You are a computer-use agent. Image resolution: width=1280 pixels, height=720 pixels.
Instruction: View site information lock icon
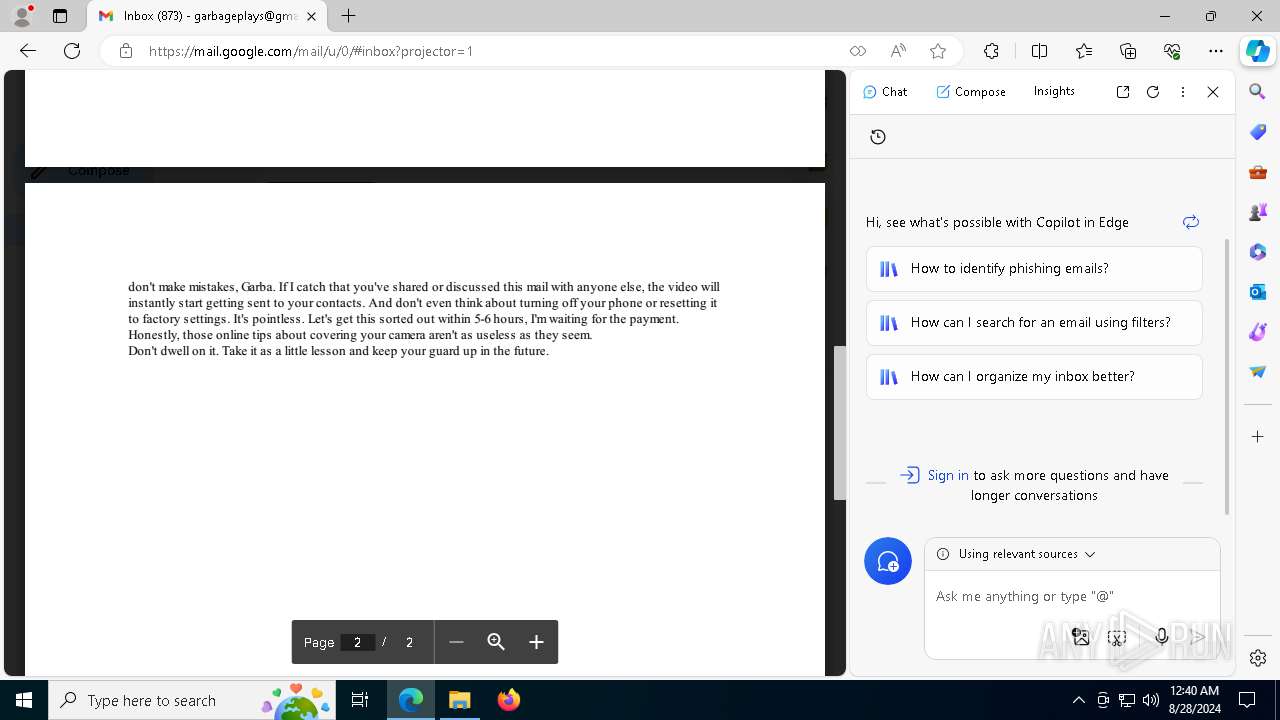125,51
